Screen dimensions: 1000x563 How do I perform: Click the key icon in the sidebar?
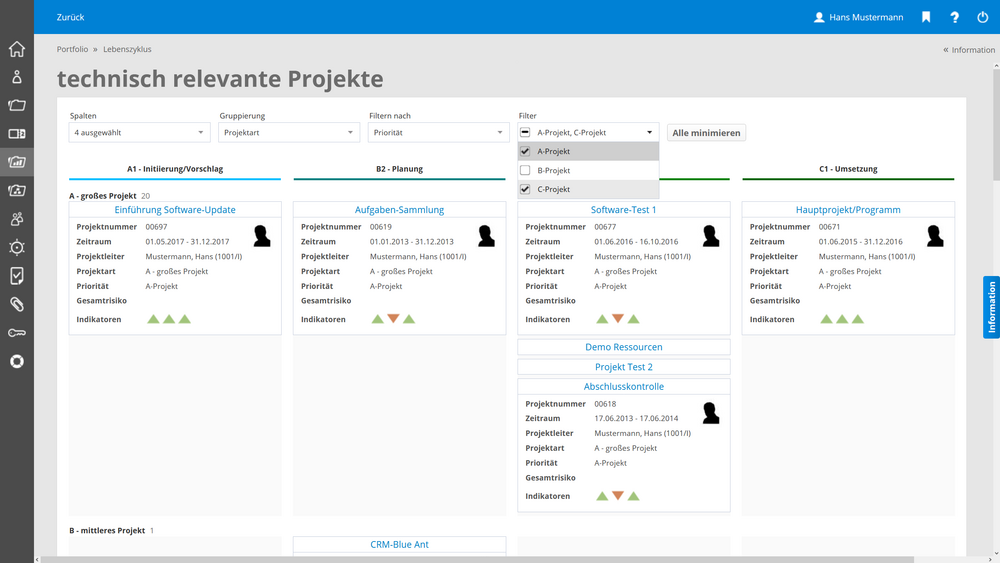tap(16, 333)
